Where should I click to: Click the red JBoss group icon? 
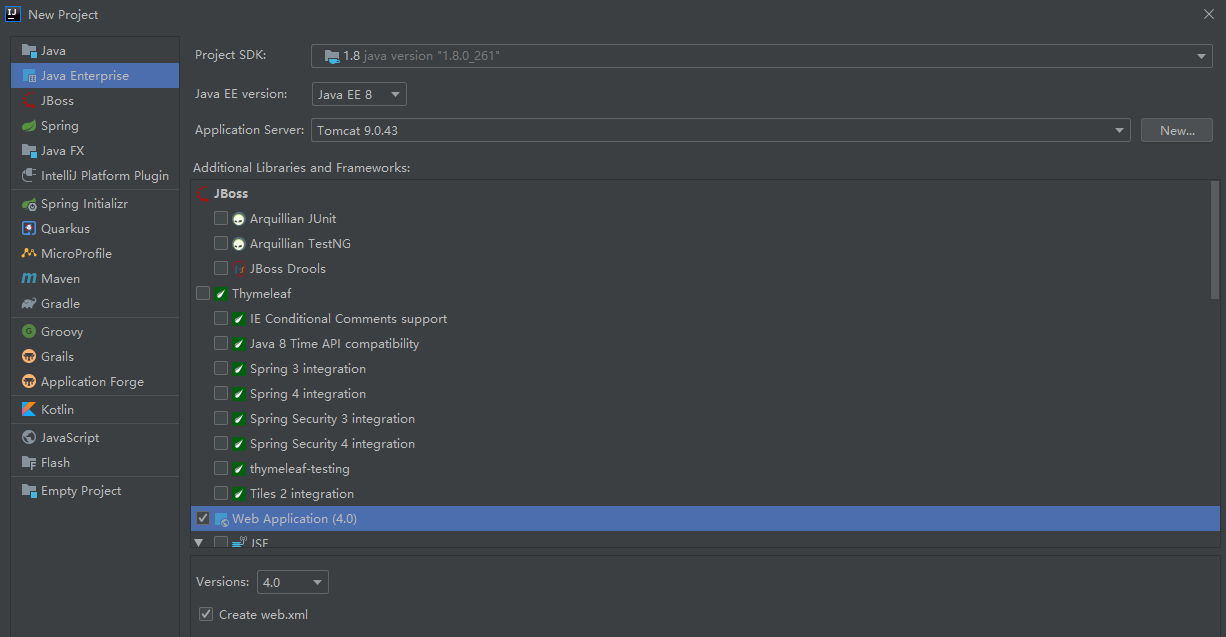203,193
